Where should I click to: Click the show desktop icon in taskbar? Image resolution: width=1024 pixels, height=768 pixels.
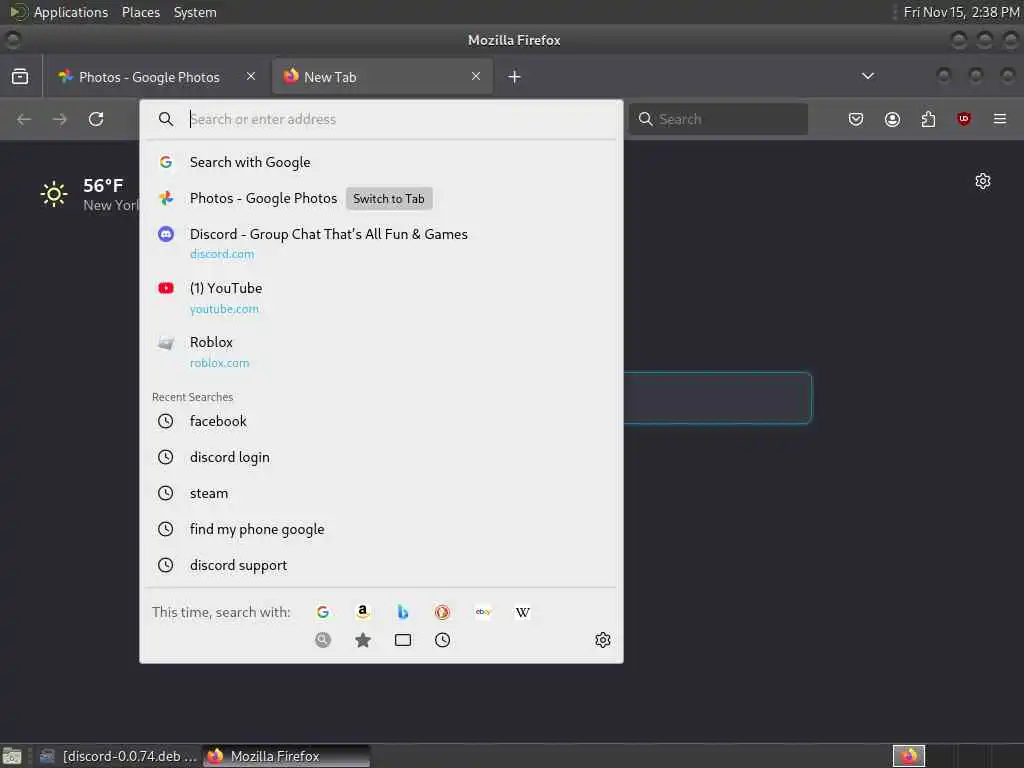tap(12, 756)
